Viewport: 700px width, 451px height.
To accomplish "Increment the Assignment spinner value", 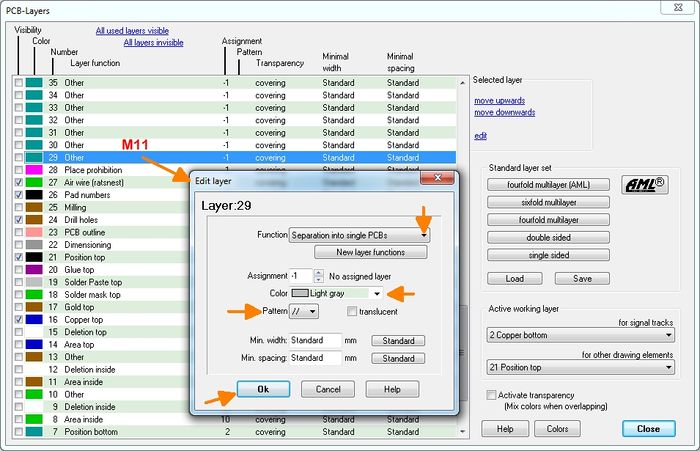I will (319, 271).
